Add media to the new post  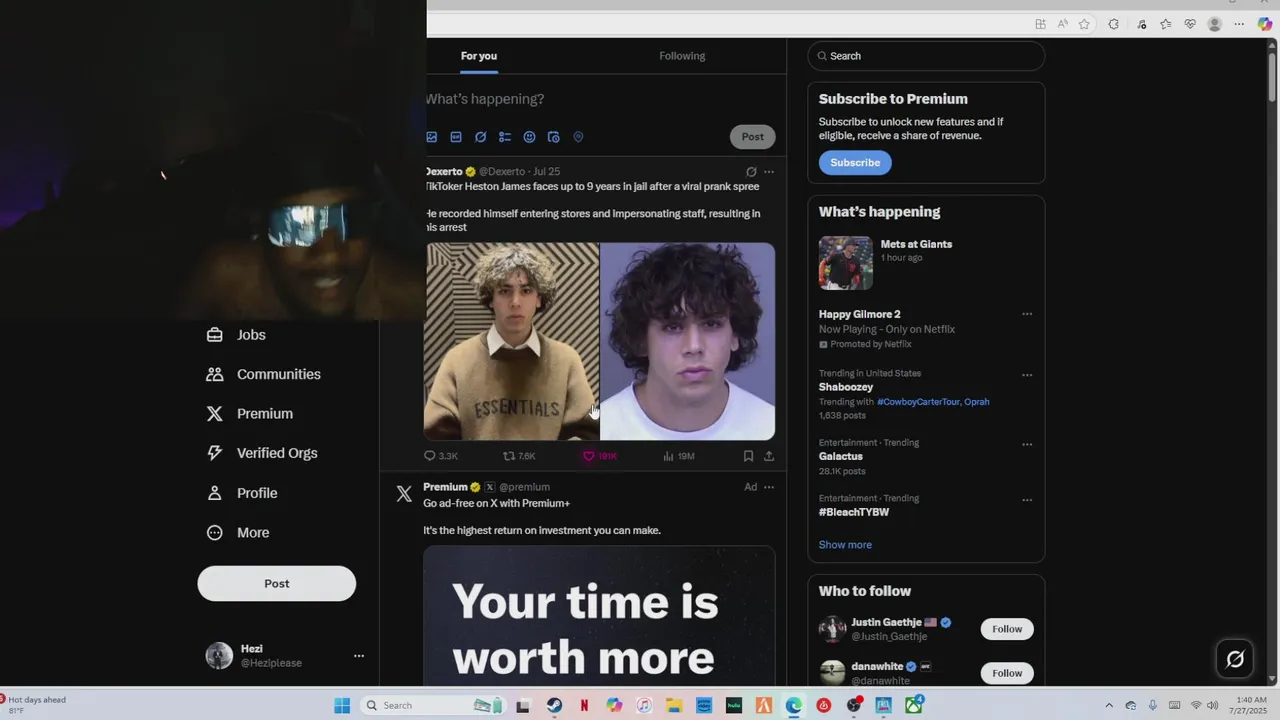[x=432, y=137]
